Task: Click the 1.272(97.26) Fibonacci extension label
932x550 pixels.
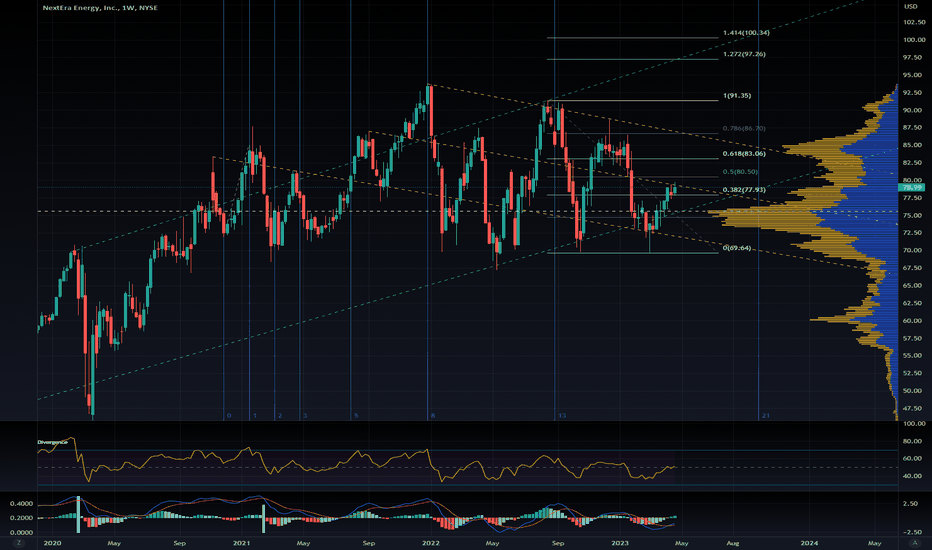Action: tap(744, 54)
